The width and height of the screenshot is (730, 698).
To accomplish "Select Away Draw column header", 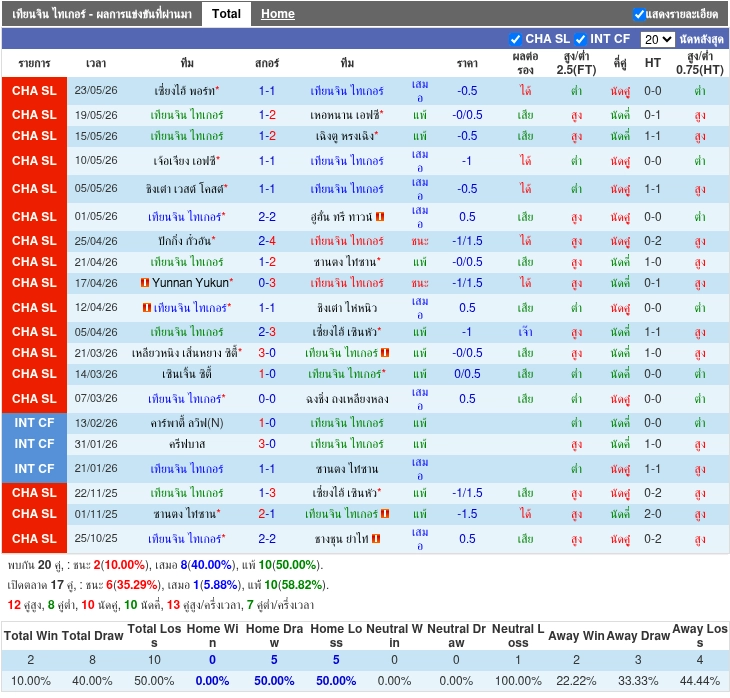I will click(x=638, y=636).
